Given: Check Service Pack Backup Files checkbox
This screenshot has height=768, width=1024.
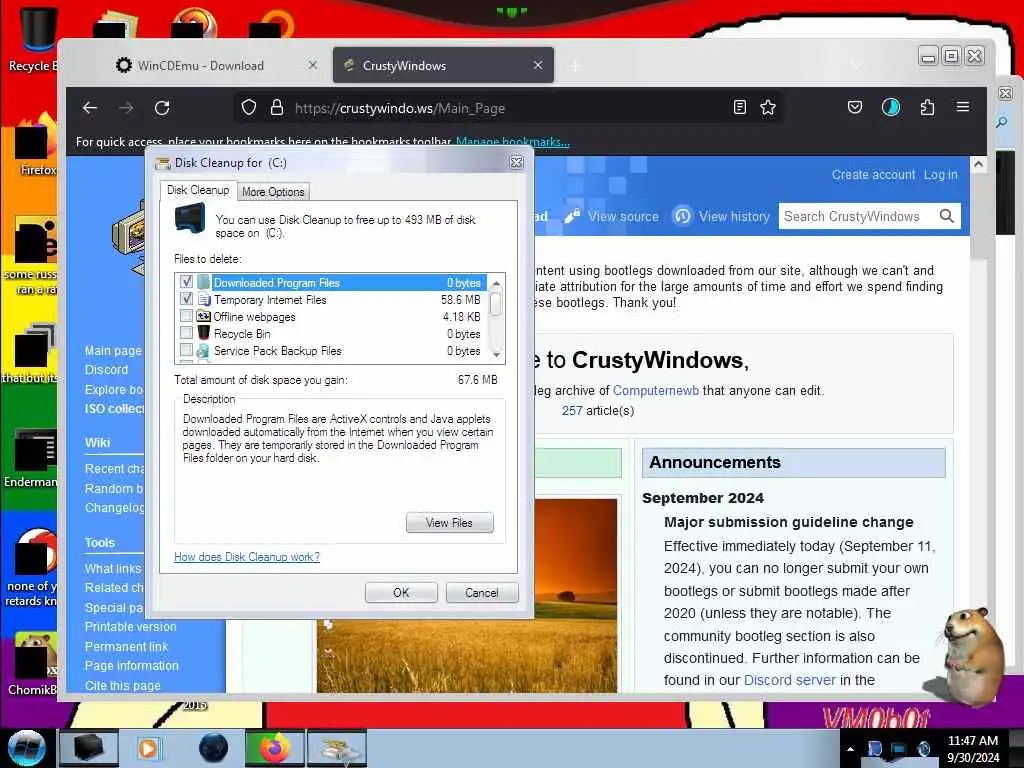Looking at the screenshot, I should click(x=186, y=350).
